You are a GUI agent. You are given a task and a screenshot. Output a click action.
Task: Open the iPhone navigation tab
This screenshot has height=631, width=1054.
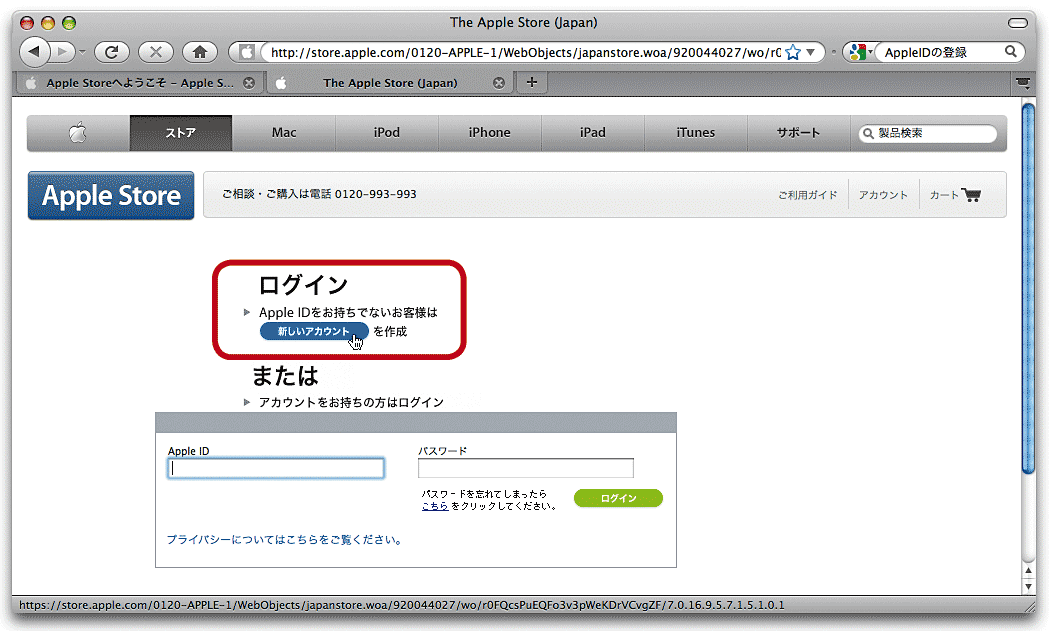click(489, 132)
